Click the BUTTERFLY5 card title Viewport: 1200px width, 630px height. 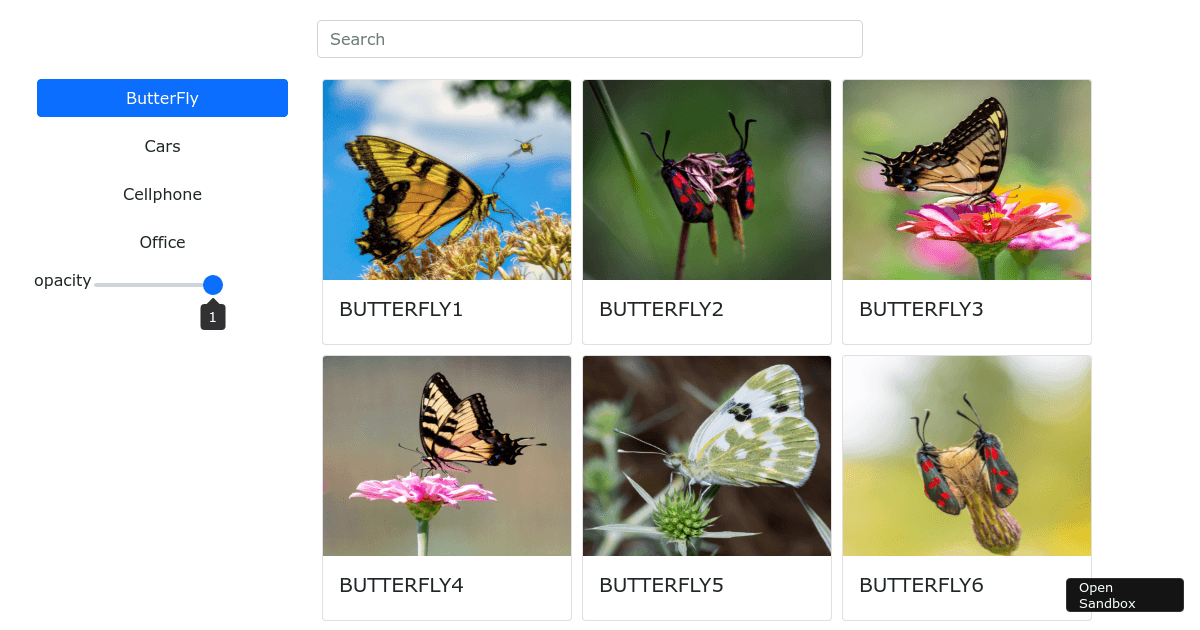[x=661, y=585]
